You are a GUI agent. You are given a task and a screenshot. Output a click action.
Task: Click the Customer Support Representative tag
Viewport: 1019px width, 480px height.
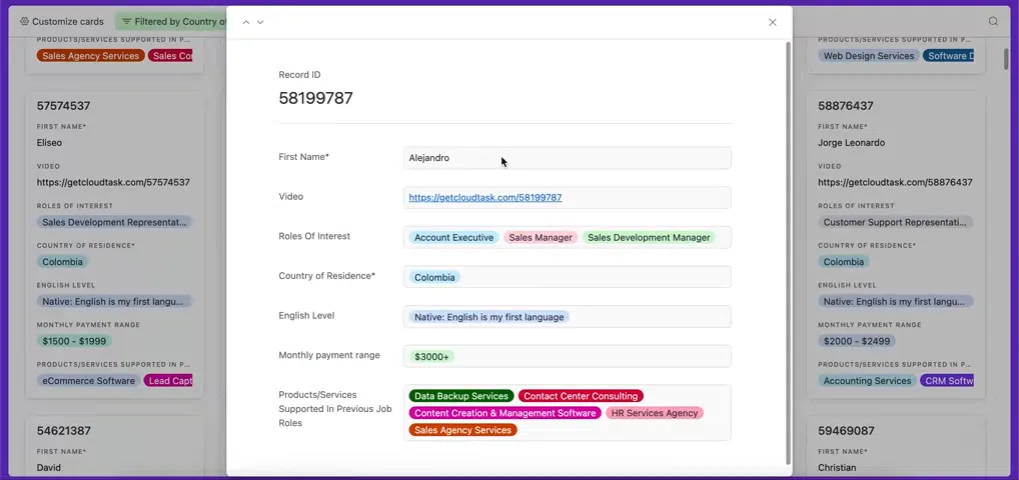click(896, 222)
